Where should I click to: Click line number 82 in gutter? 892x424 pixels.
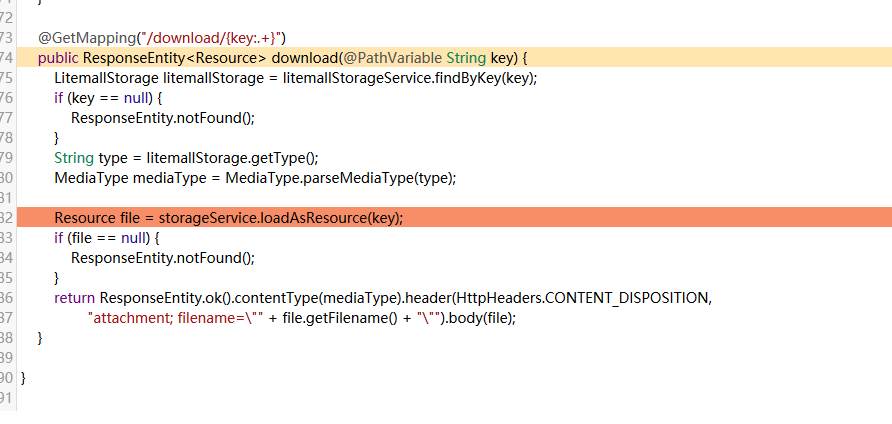pyautogui.click(x=7, y=218)
